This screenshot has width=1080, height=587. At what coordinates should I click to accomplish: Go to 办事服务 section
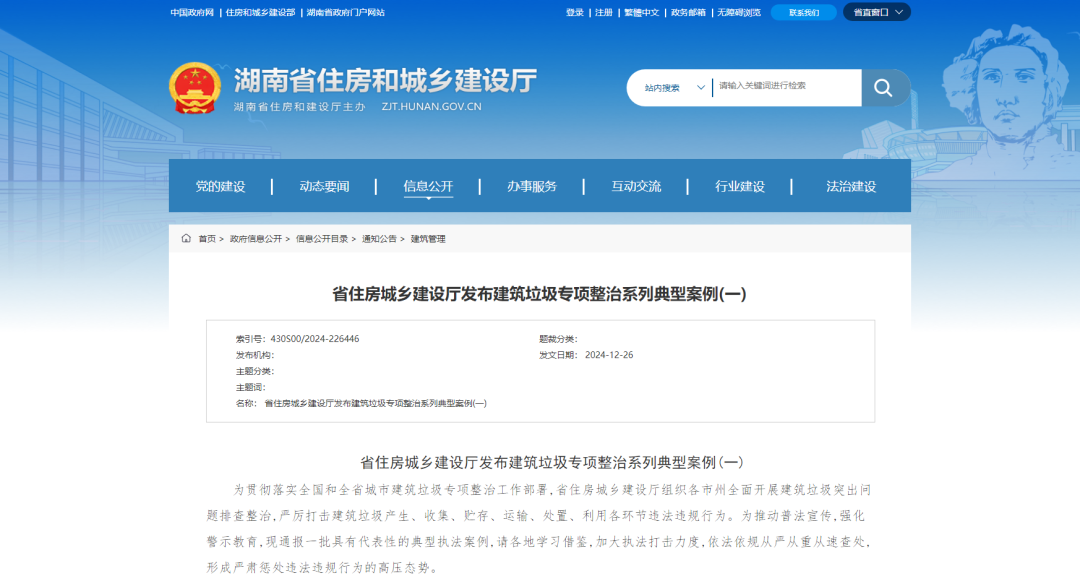pyautogui.click(x=532, y=186)
